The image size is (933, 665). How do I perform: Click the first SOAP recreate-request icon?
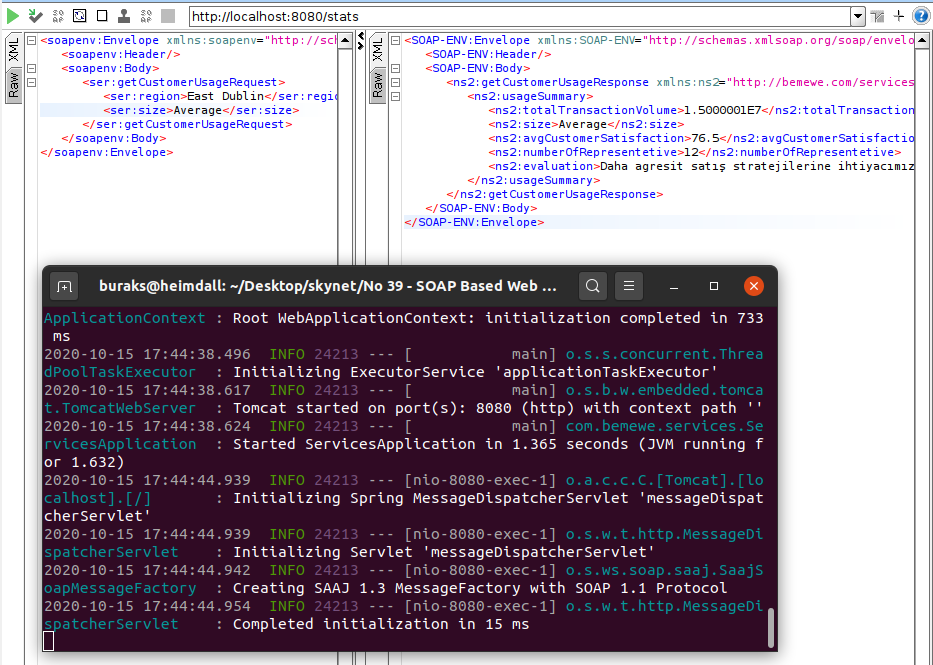(58, 16)
